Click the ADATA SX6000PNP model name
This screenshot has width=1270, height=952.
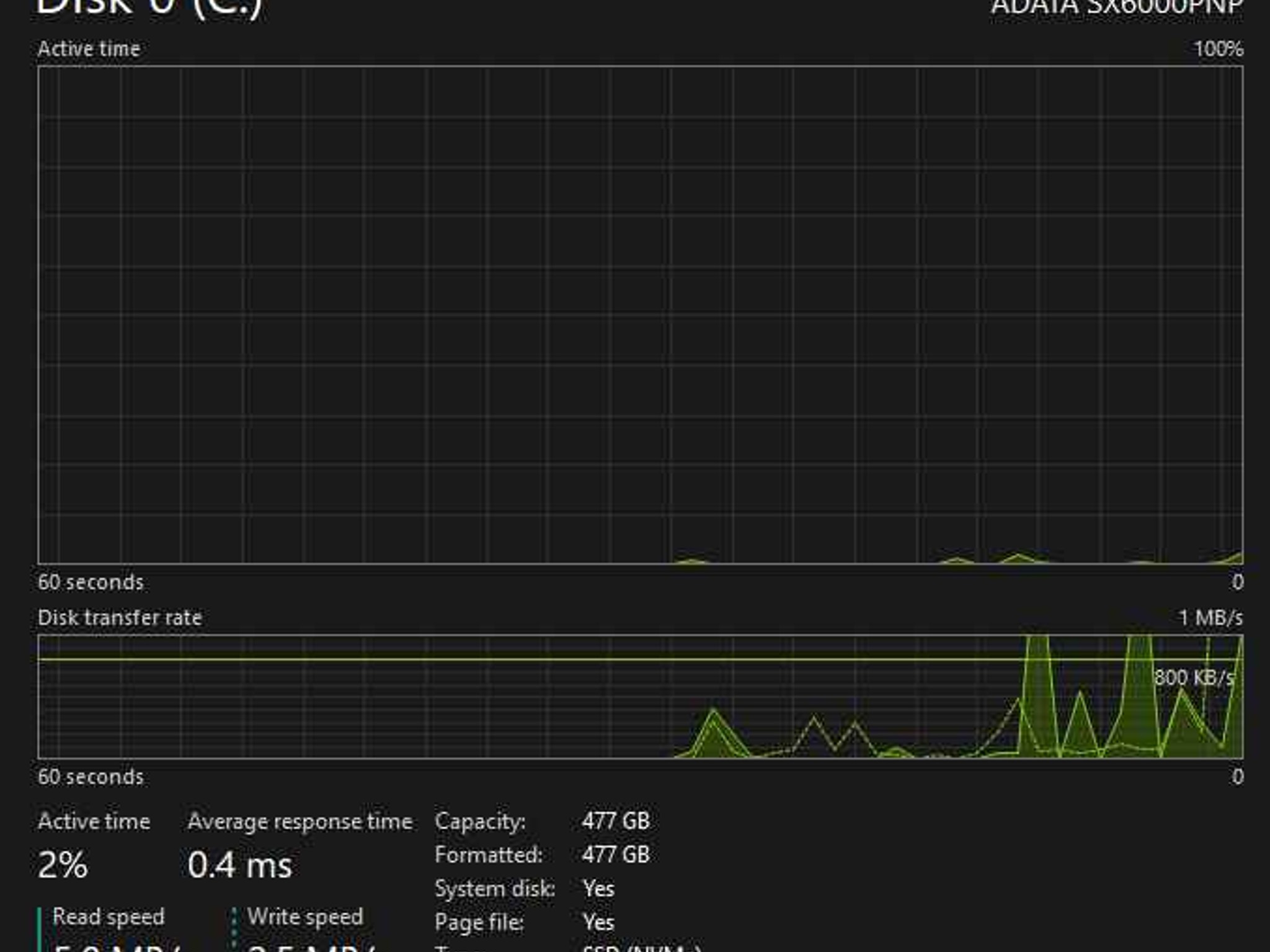[1117, 7]
